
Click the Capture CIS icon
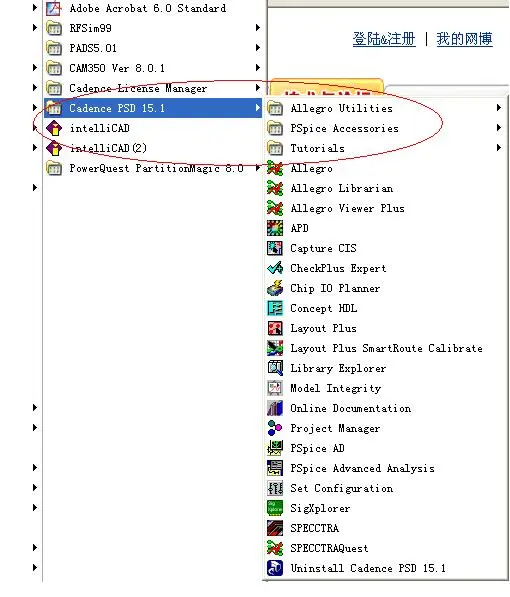point(275,248)
